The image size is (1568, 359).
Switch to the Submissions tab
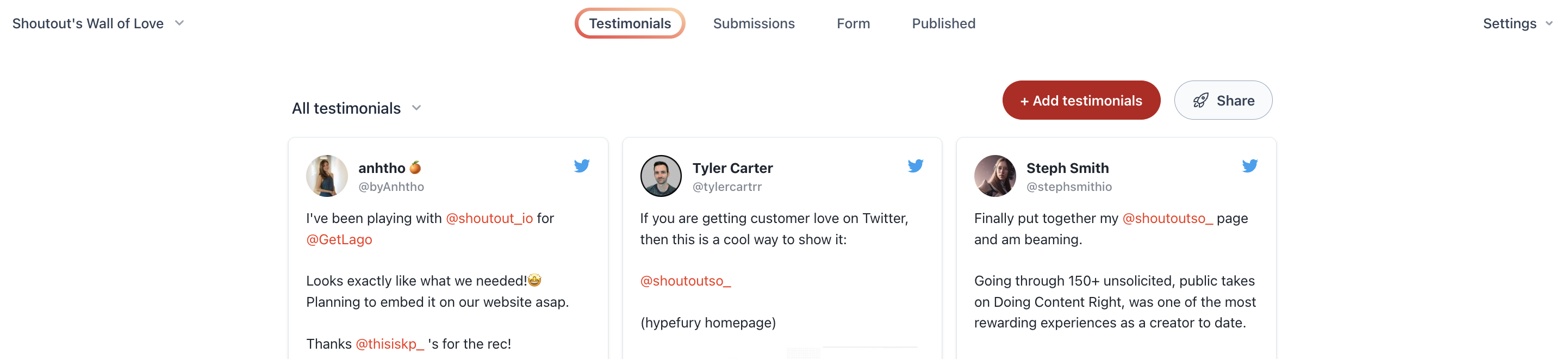tap(754, 23)
